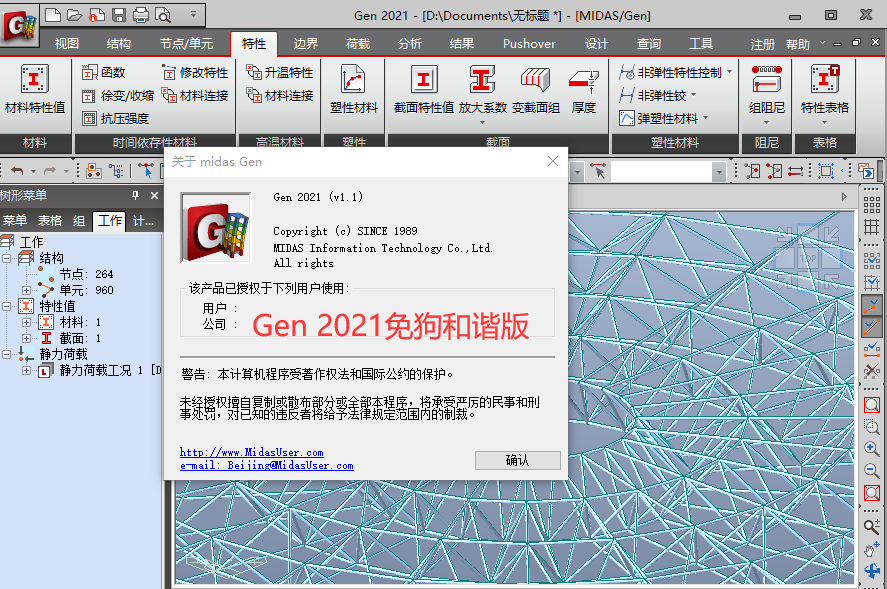Switch to the 节点/单元 ribbon tab
This screenshot has width=887, height=589.
pyautogui.click(x=186, y=44)
